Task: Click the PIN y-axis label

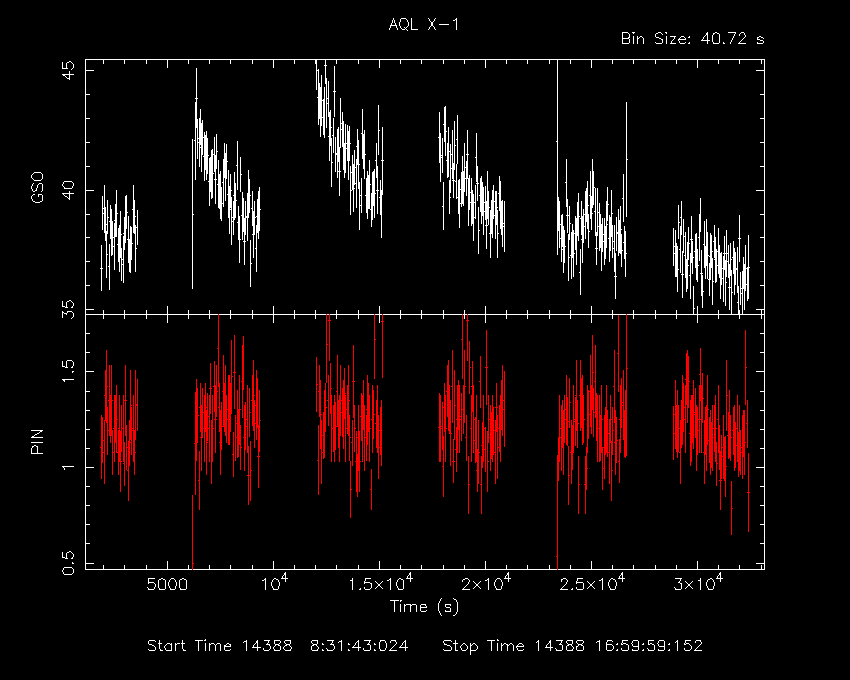Action: 37,441
